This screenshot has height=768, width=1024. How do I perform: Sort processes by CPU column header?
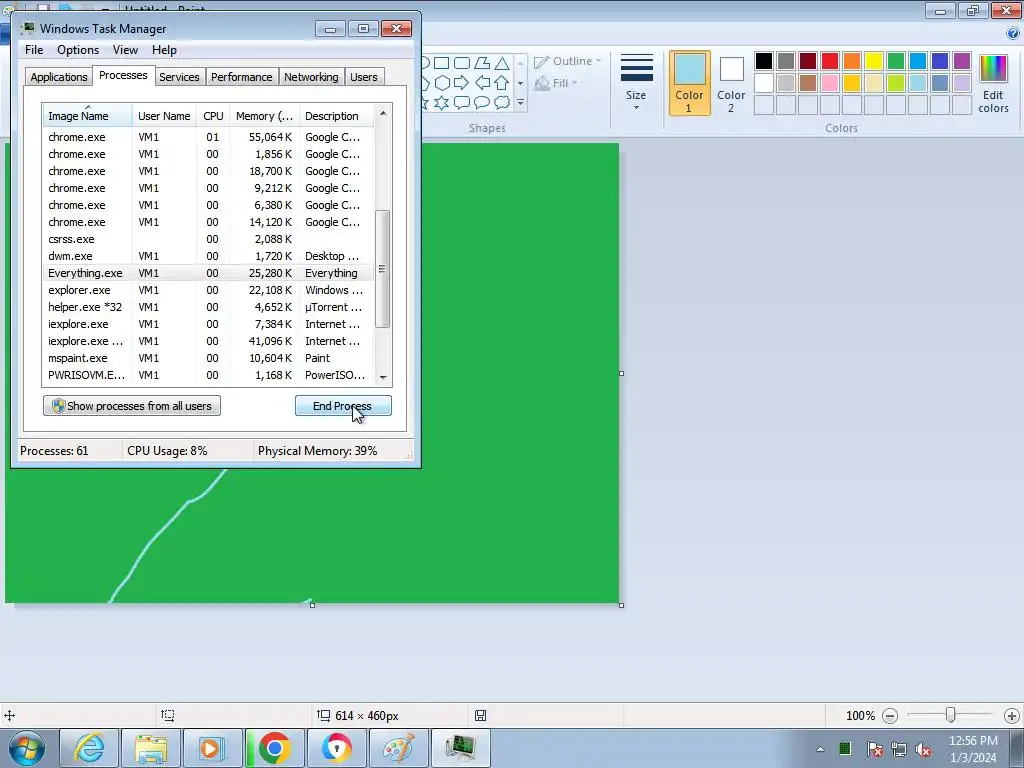[x=213, y=116]
